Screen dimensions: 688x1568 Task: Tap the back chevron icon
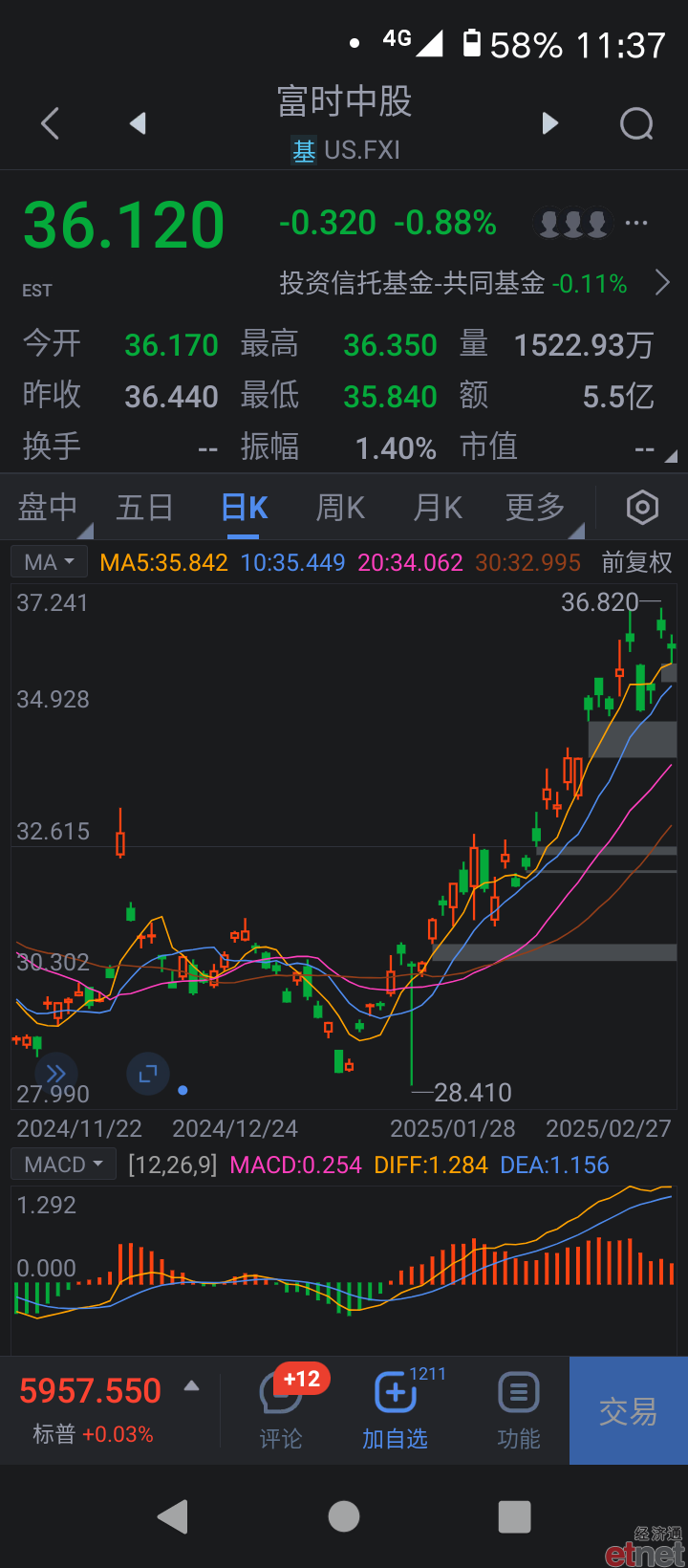[x=50, y=123]
